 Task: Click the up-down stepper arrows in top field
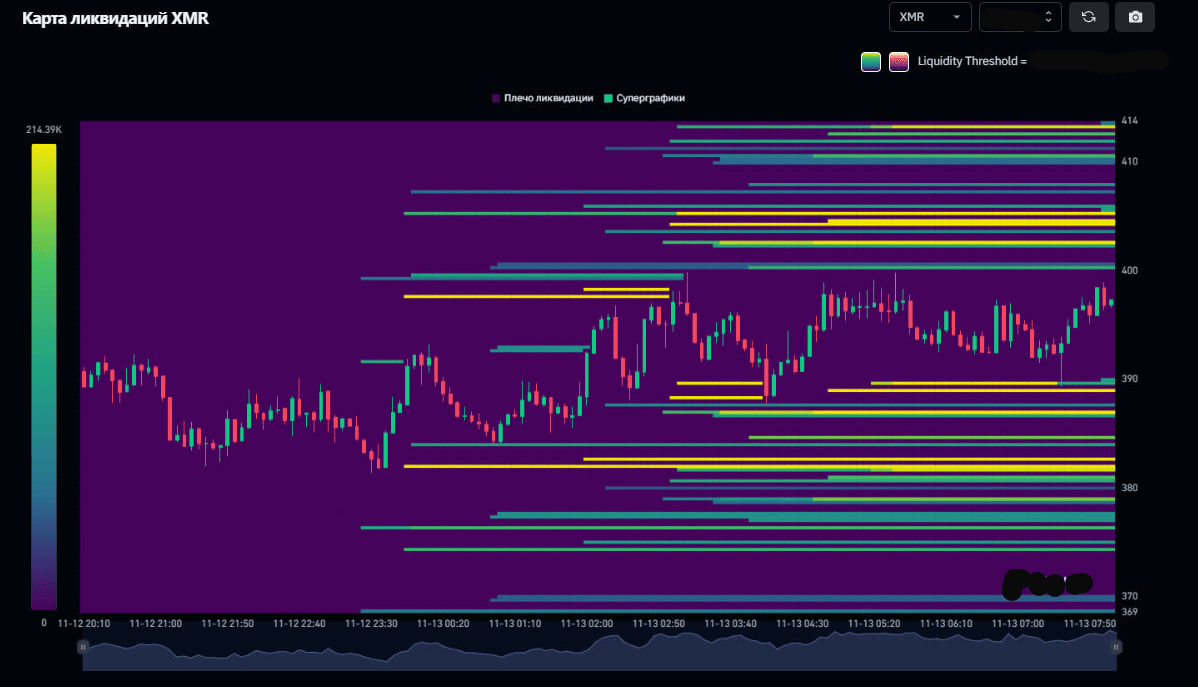pyautogui.click(x=1047, y=17)
